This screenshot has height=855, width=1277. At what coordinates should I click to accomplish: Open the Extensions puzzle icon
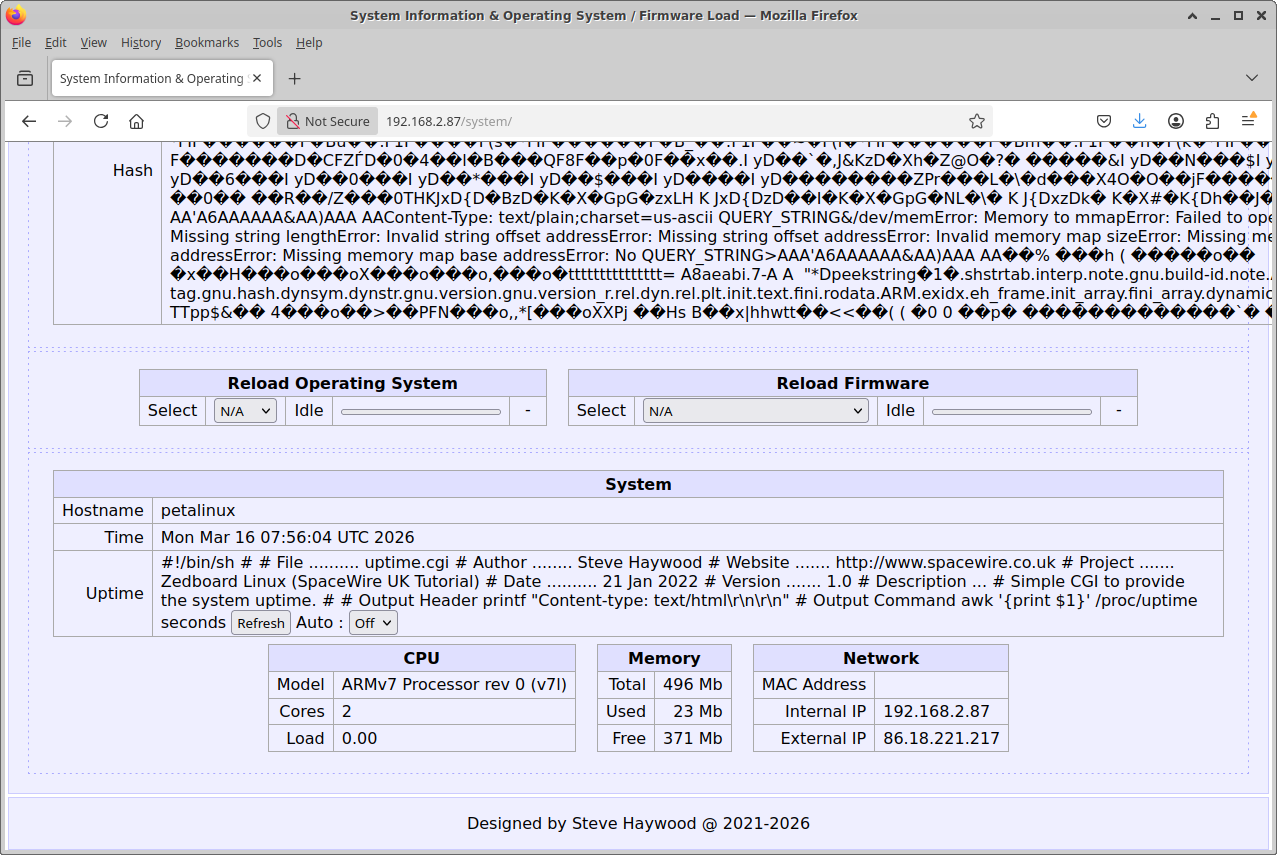tap(1212, 121)
